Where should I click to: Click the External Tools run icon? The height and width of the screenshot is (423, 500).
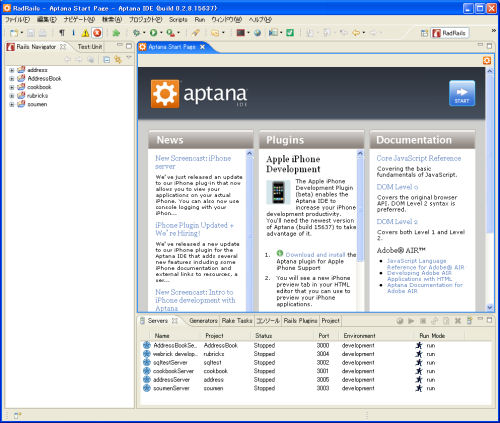[x=171, y=33]
